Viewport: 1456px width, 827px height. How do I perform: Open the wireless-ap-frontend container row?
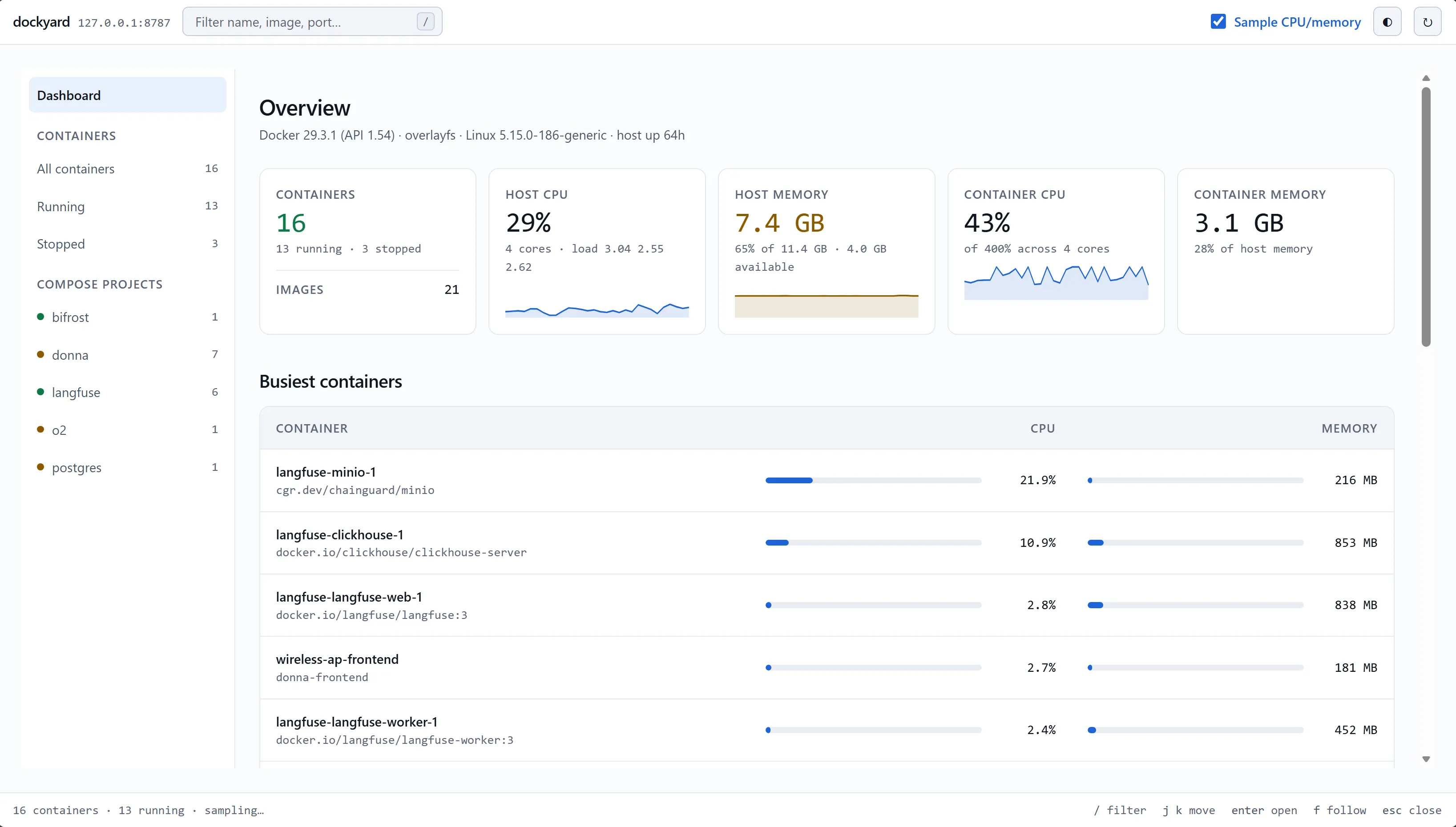[827, 668]
